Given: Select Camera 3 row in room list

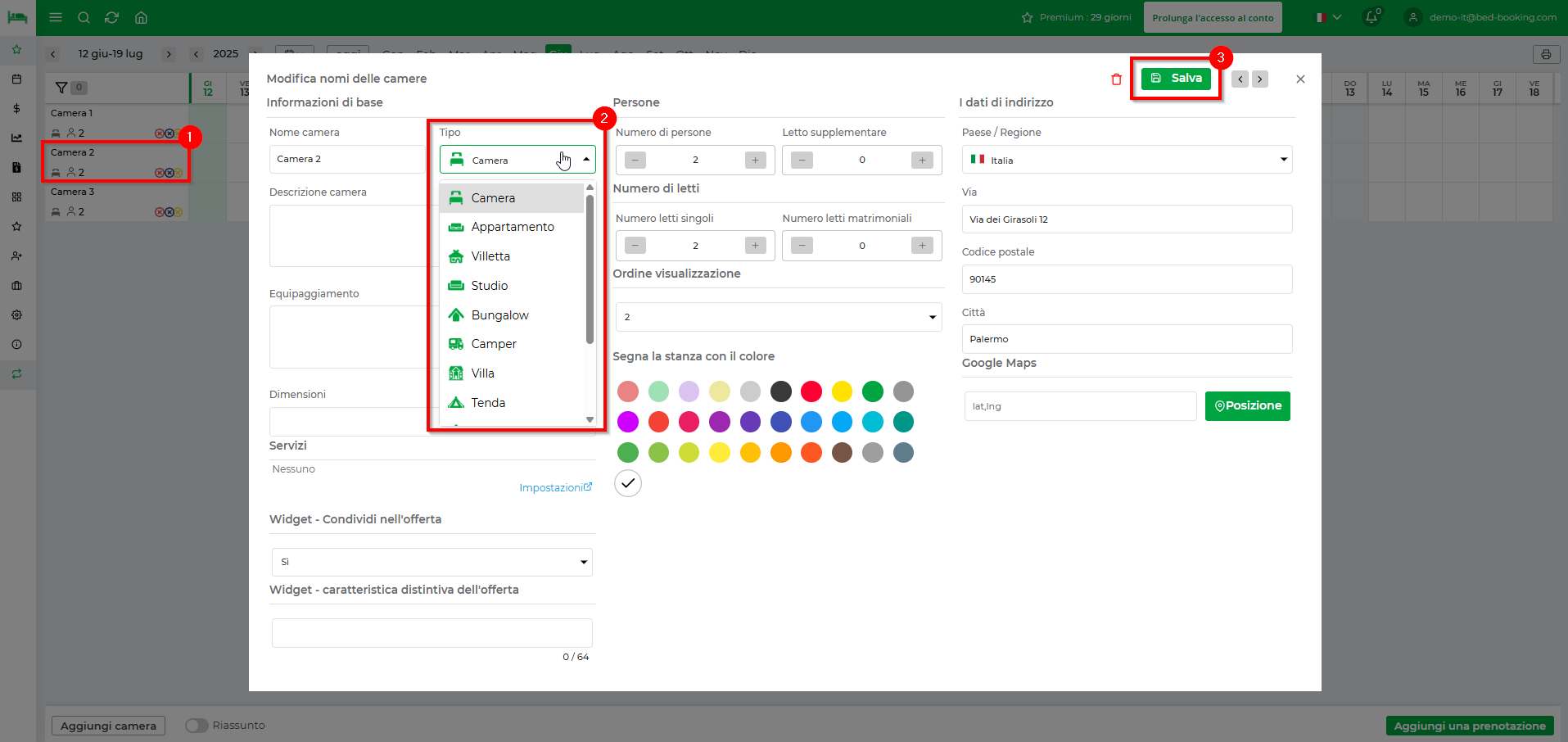Looking at the screenshot, I should pyautogui.click(x=116, y=201).
